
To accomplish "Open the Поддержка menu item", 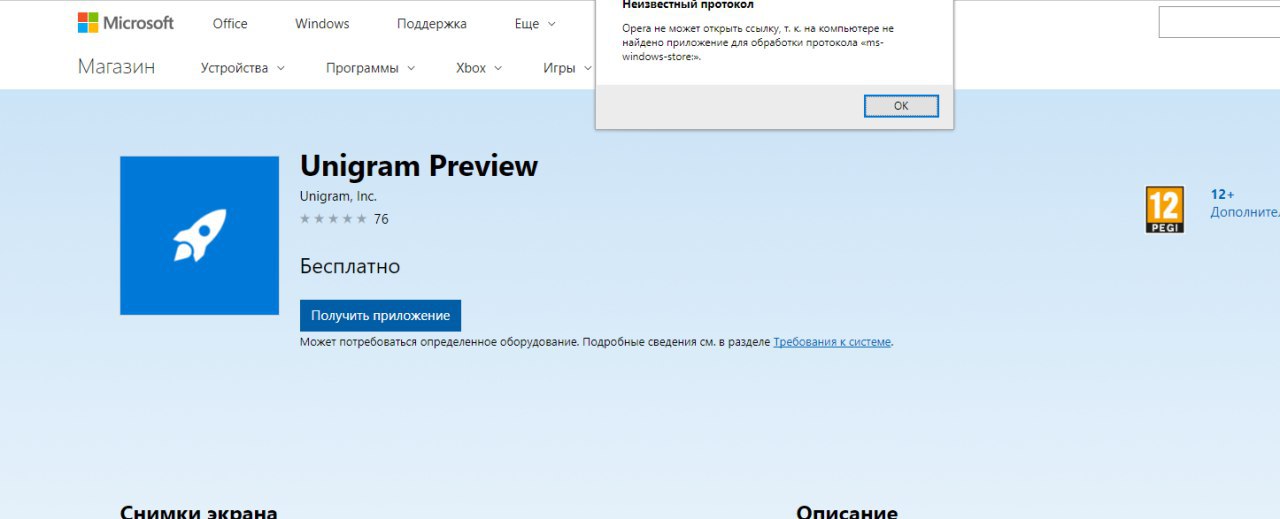I will tap(432, 24).
